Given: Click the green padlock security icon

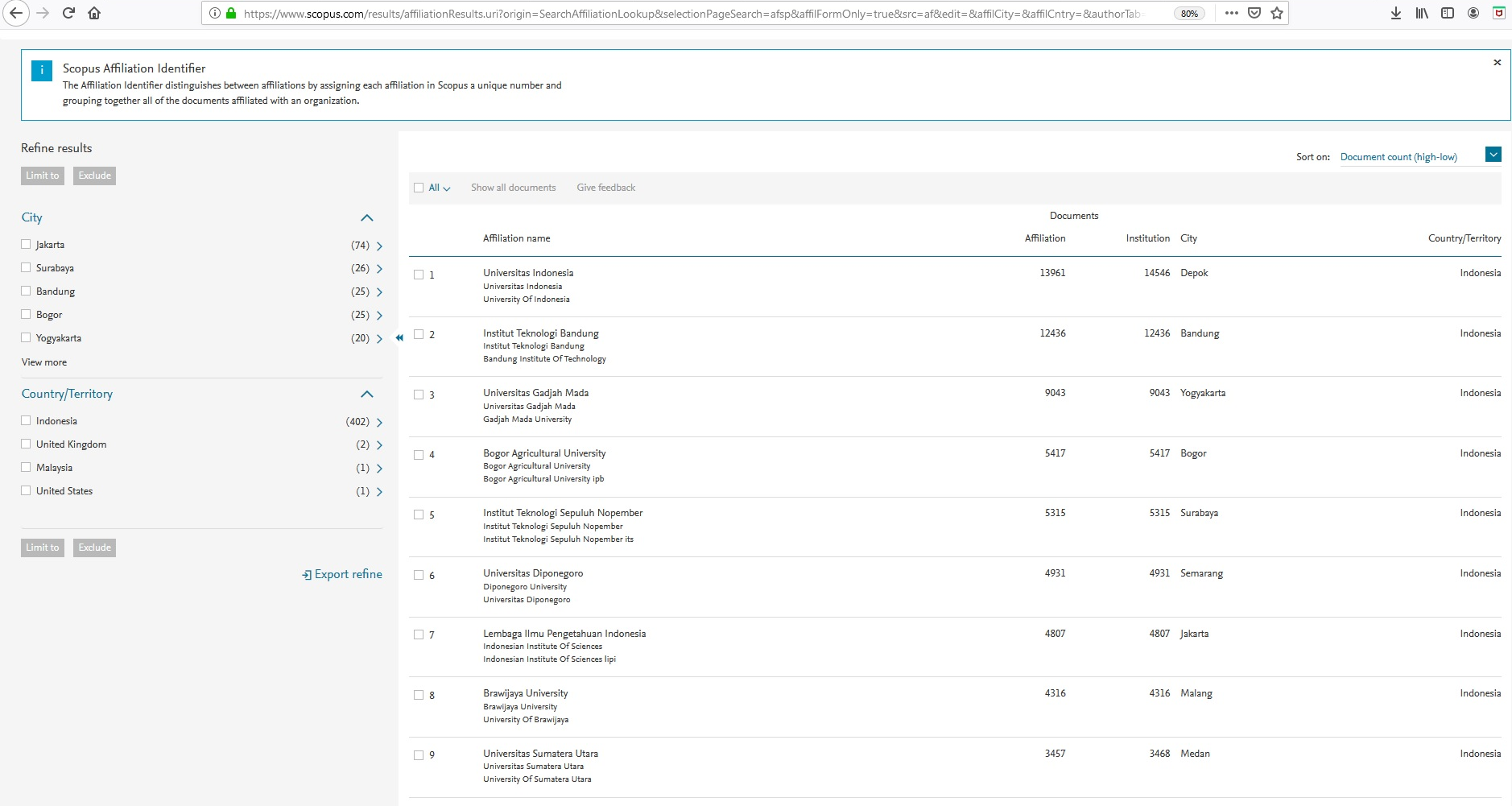Looking at the screenshot, I should point(231,13).
